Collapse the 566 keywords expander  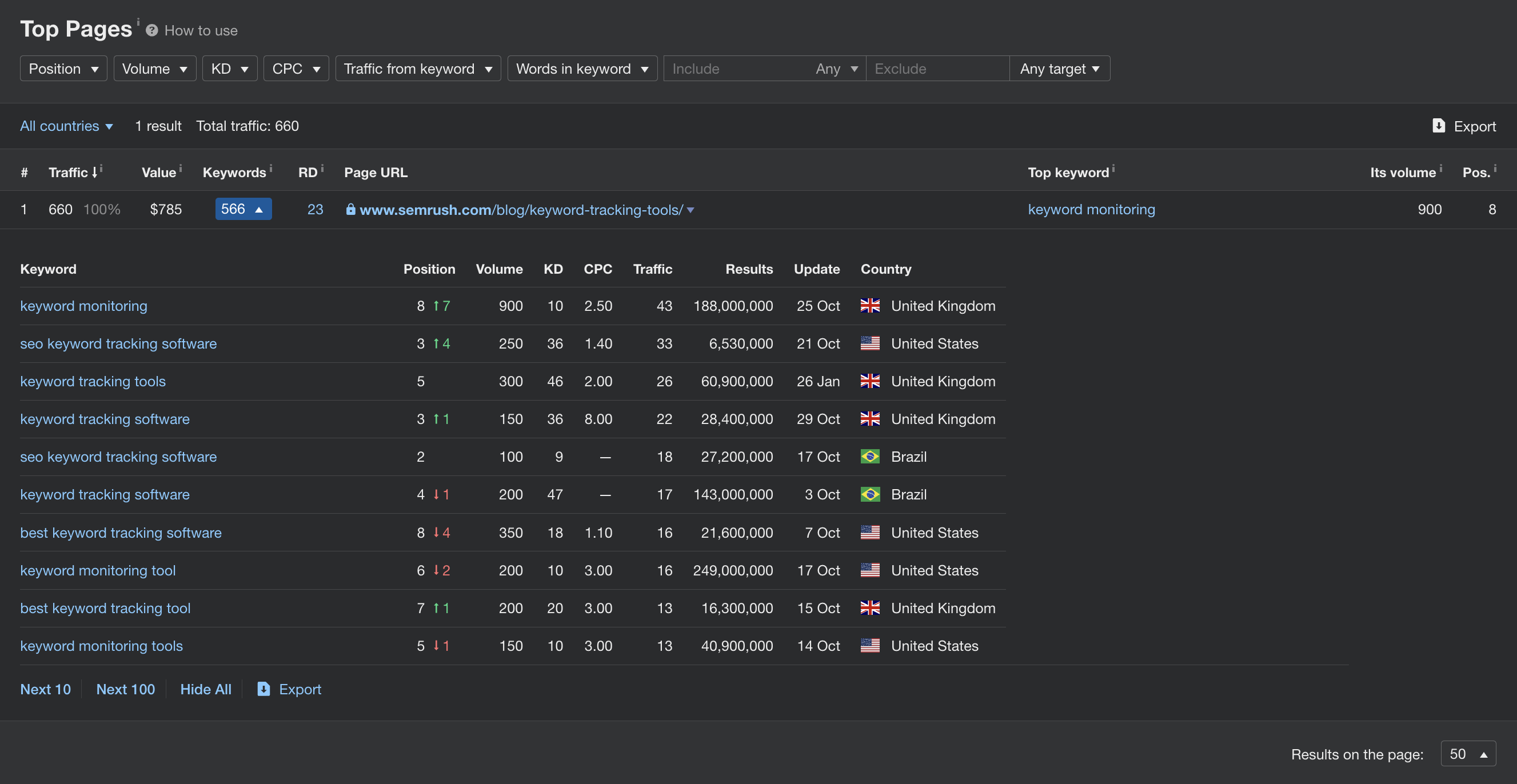tap(243, 209)
